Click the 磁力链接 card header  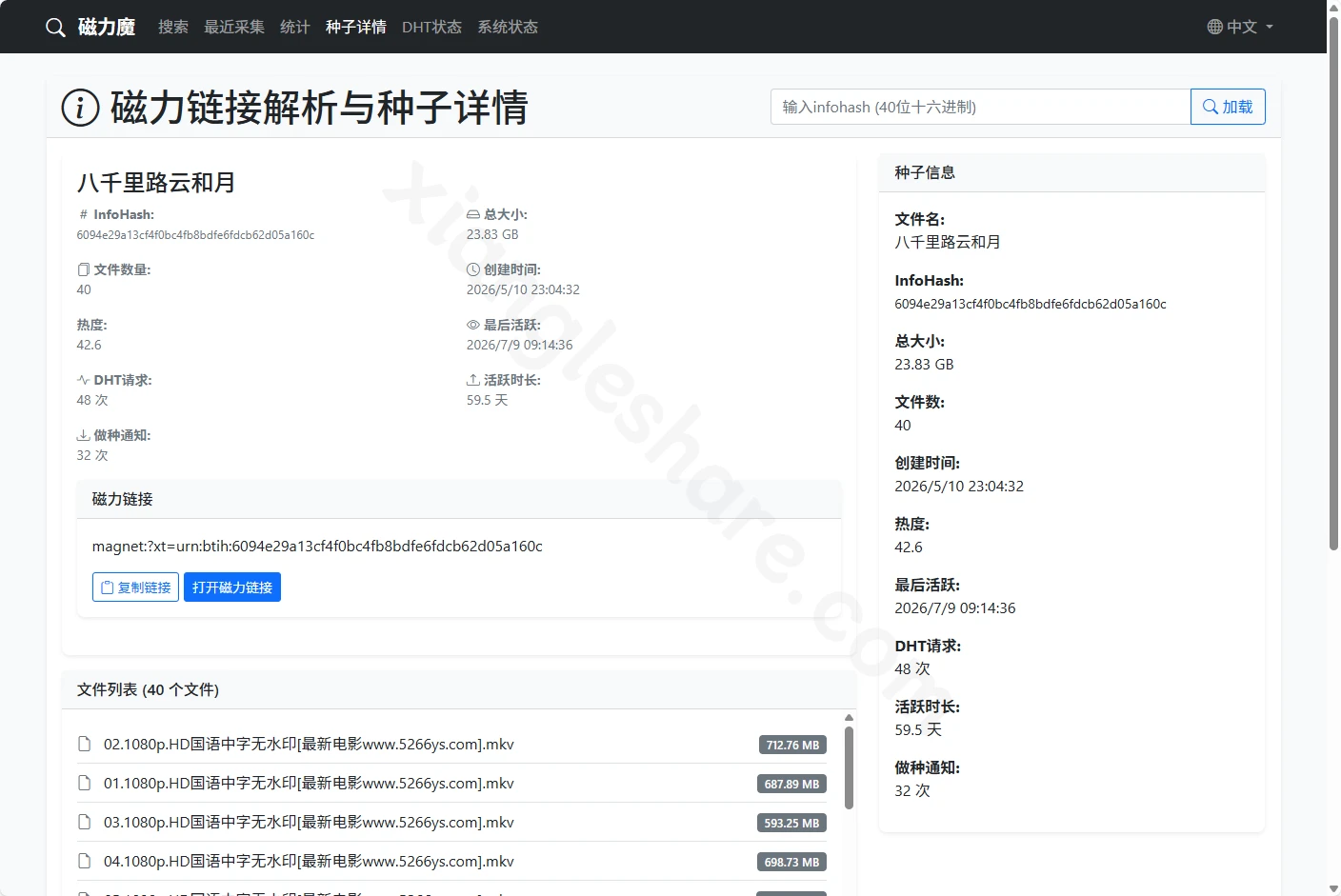coord(459,499)
